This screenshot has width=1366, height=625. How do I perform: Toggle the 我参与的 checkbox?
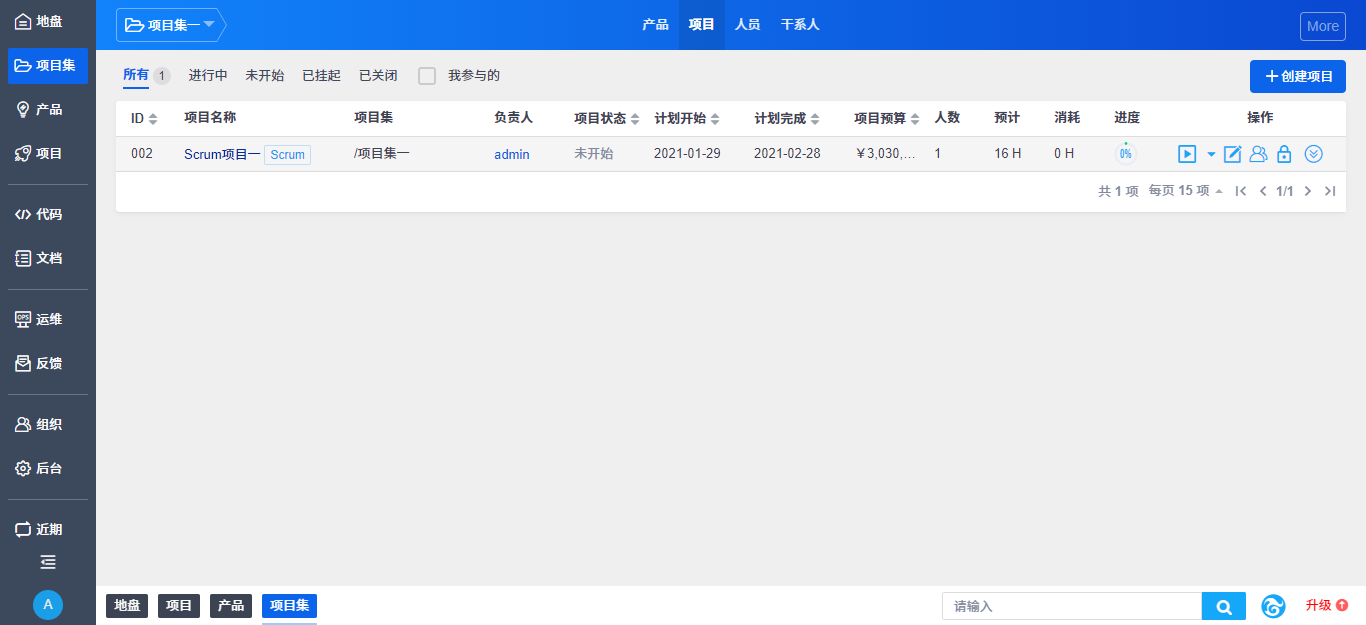coord(427,76)
